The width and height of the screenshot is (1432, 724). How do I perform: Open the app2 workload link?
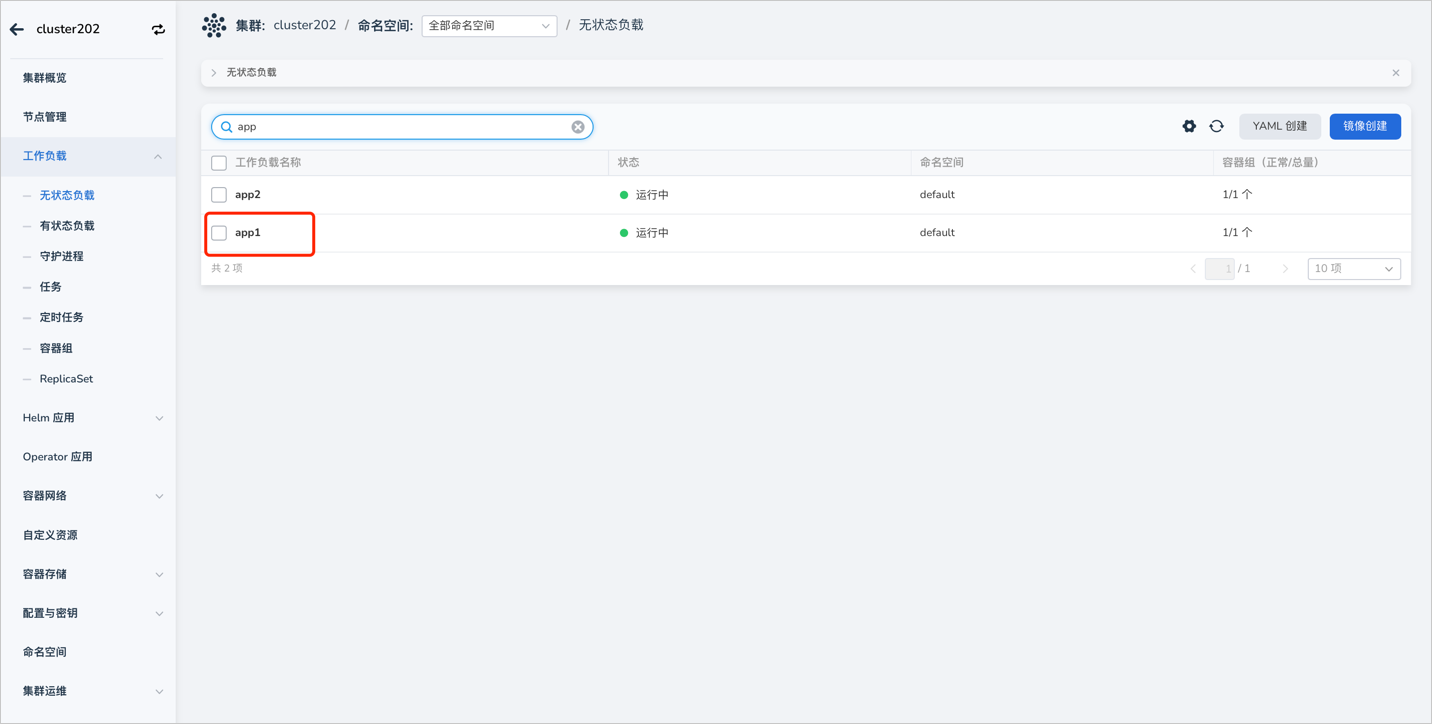[248, 195]
